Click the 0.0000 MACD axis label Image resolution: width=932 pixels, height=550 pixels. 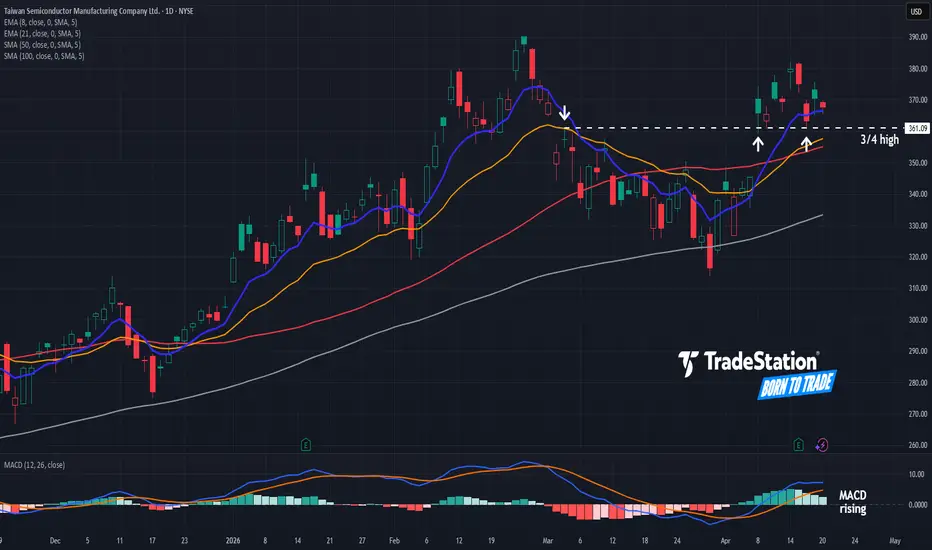(918, 504)
